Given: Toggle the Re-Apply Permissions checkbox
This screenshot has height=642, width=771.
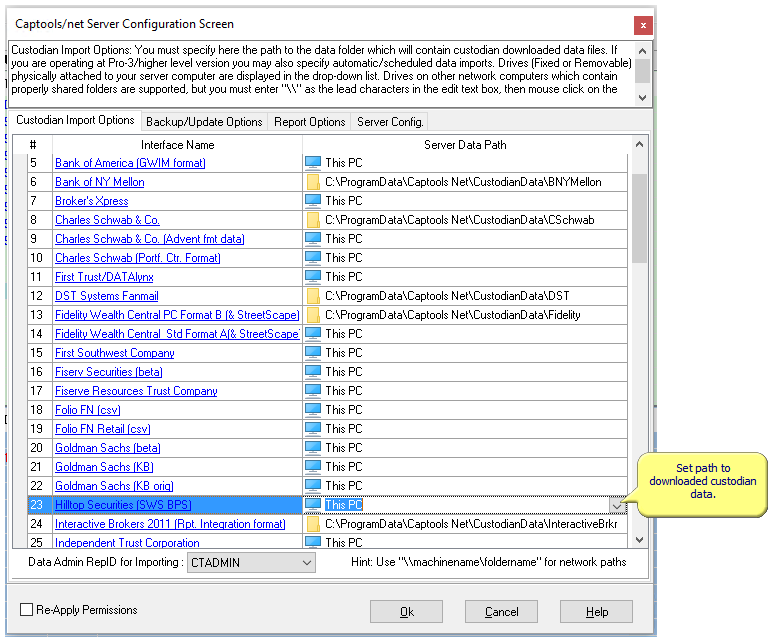Looking at the screenshot, I should [26, 610].
